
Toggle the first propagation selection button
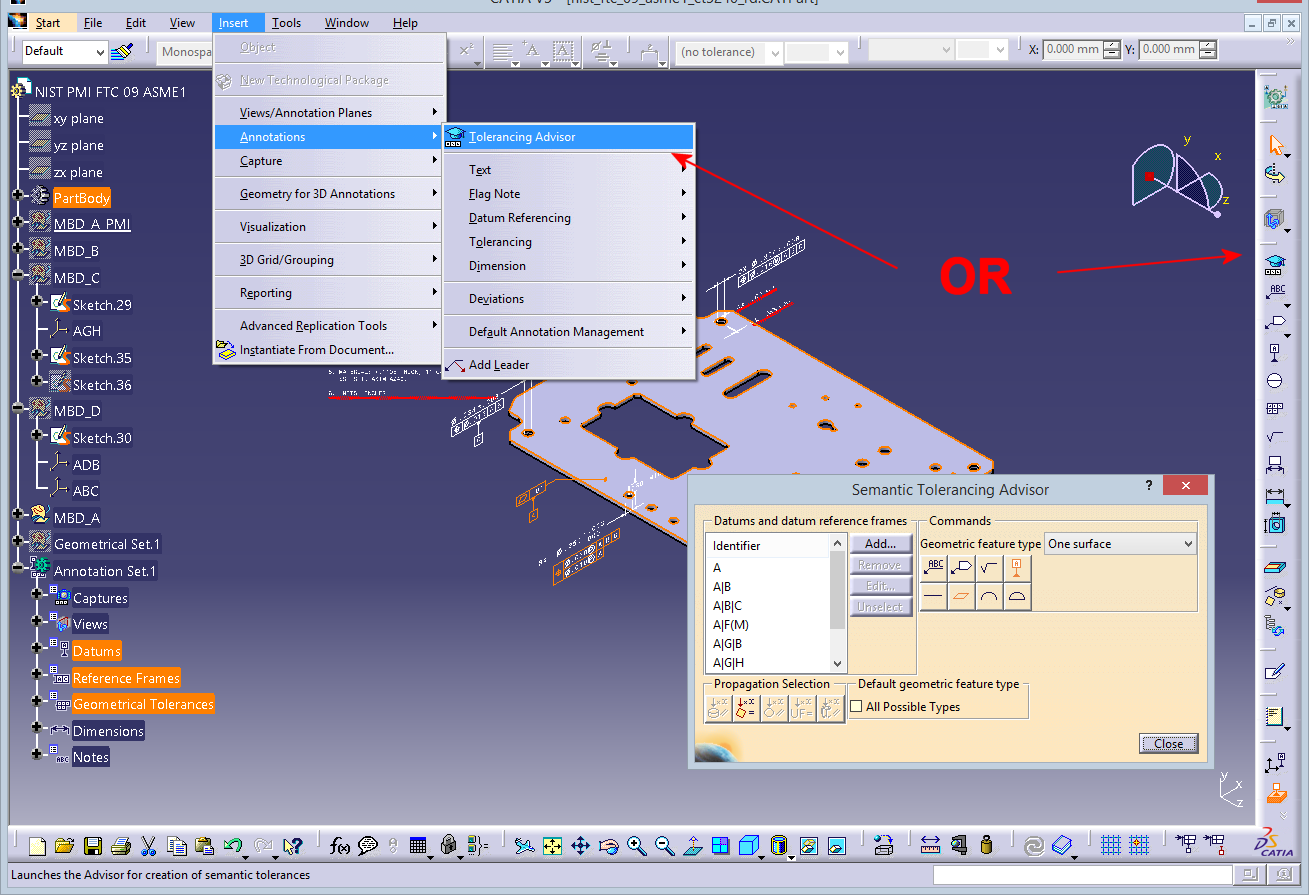tap(719, 709)
